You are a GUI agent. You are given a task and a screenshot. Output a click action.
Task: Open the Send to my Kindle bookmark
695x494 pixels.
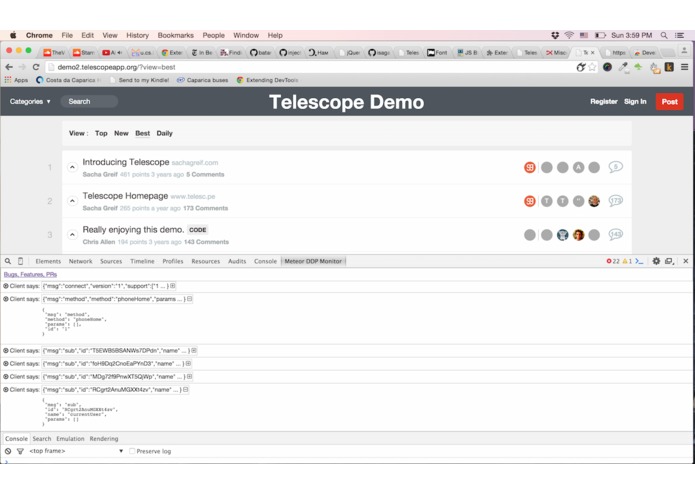[139, 80]
